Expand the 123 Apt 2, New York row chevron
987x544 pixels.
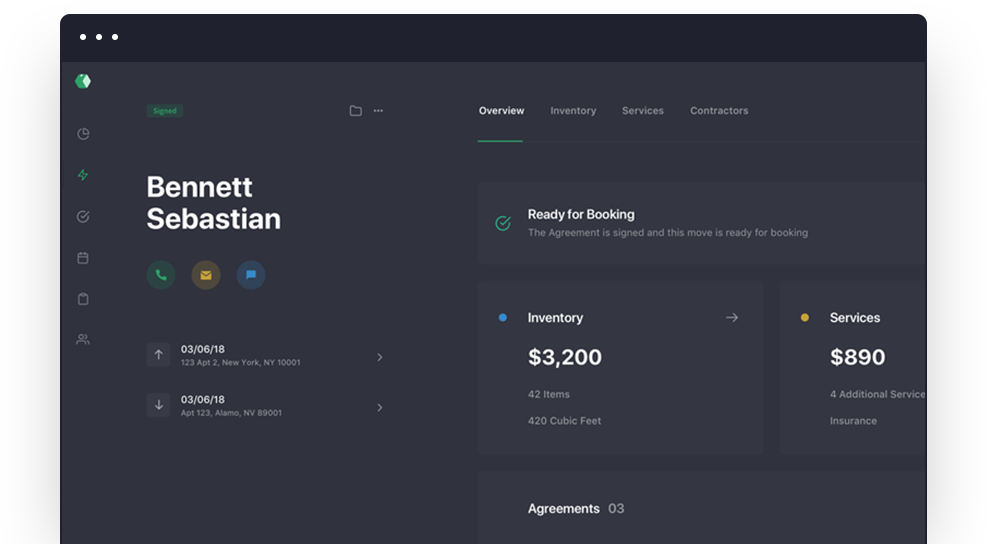click(380, 357)
